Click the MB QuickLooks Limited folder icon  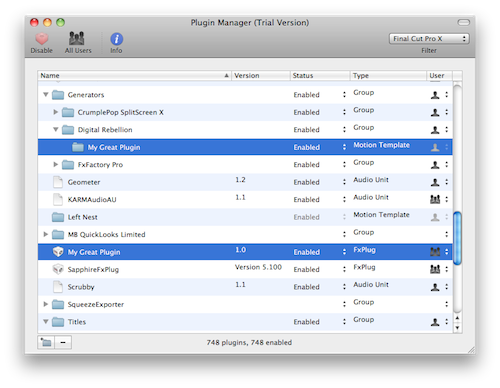point(58,234)
